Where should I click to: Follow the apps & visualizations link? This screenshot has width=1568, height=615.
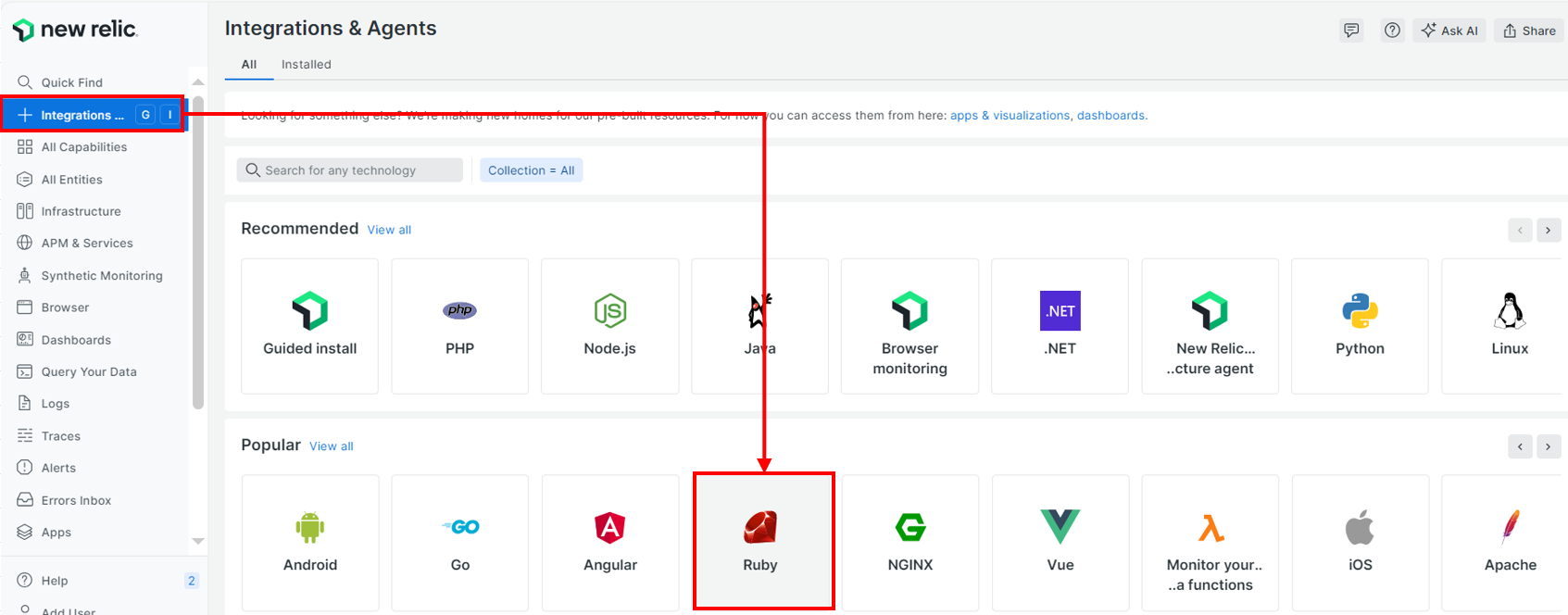pyautogui.click(x=1010, y=116)
